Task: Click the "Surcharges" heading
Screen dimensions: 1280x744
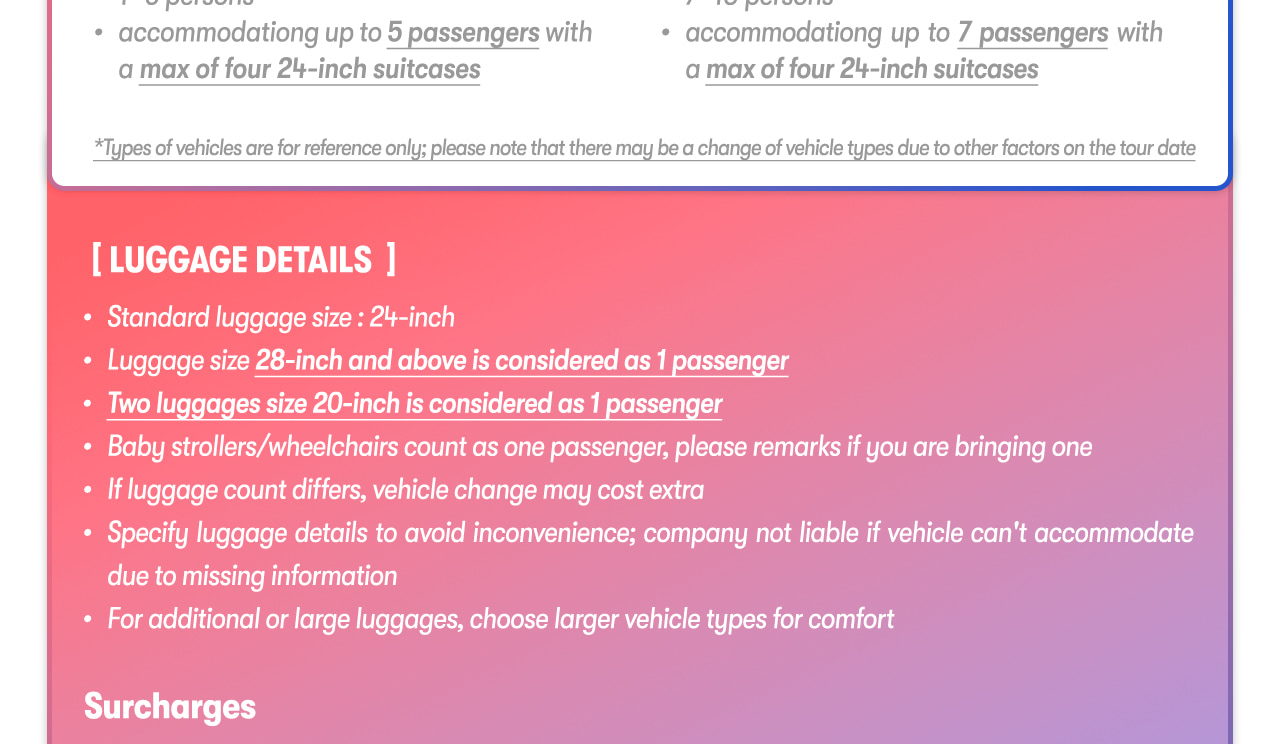Action: (170, 706)
